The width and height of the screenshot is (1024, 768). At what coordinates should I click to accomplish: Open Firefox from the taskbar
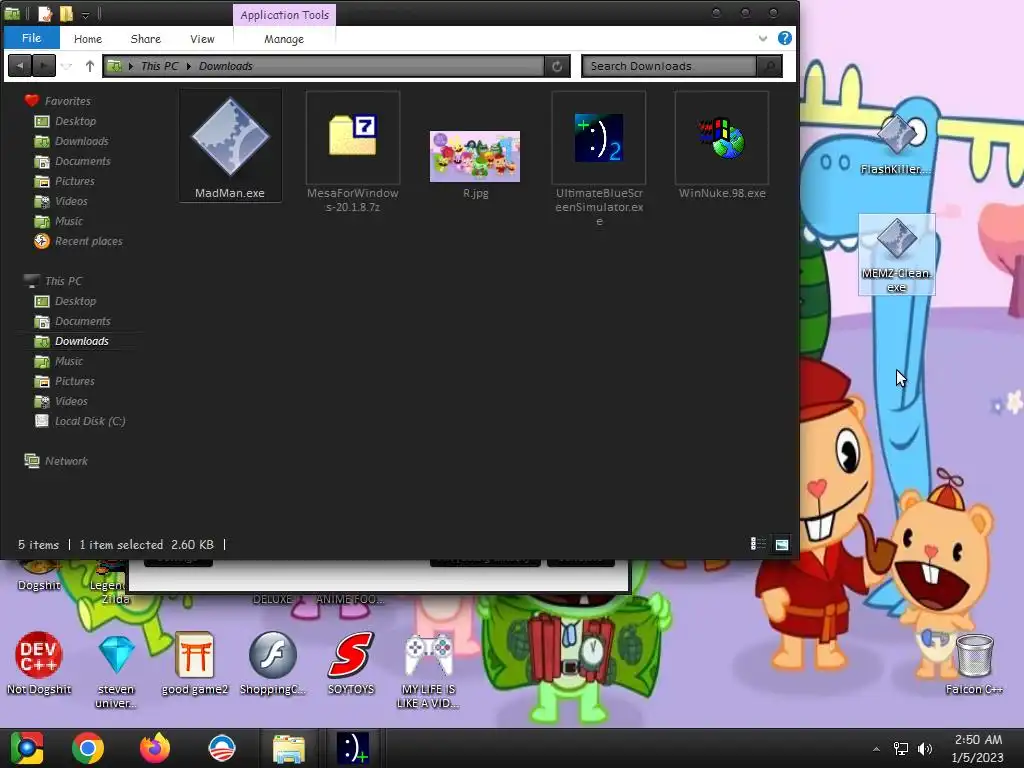point(155,748)
